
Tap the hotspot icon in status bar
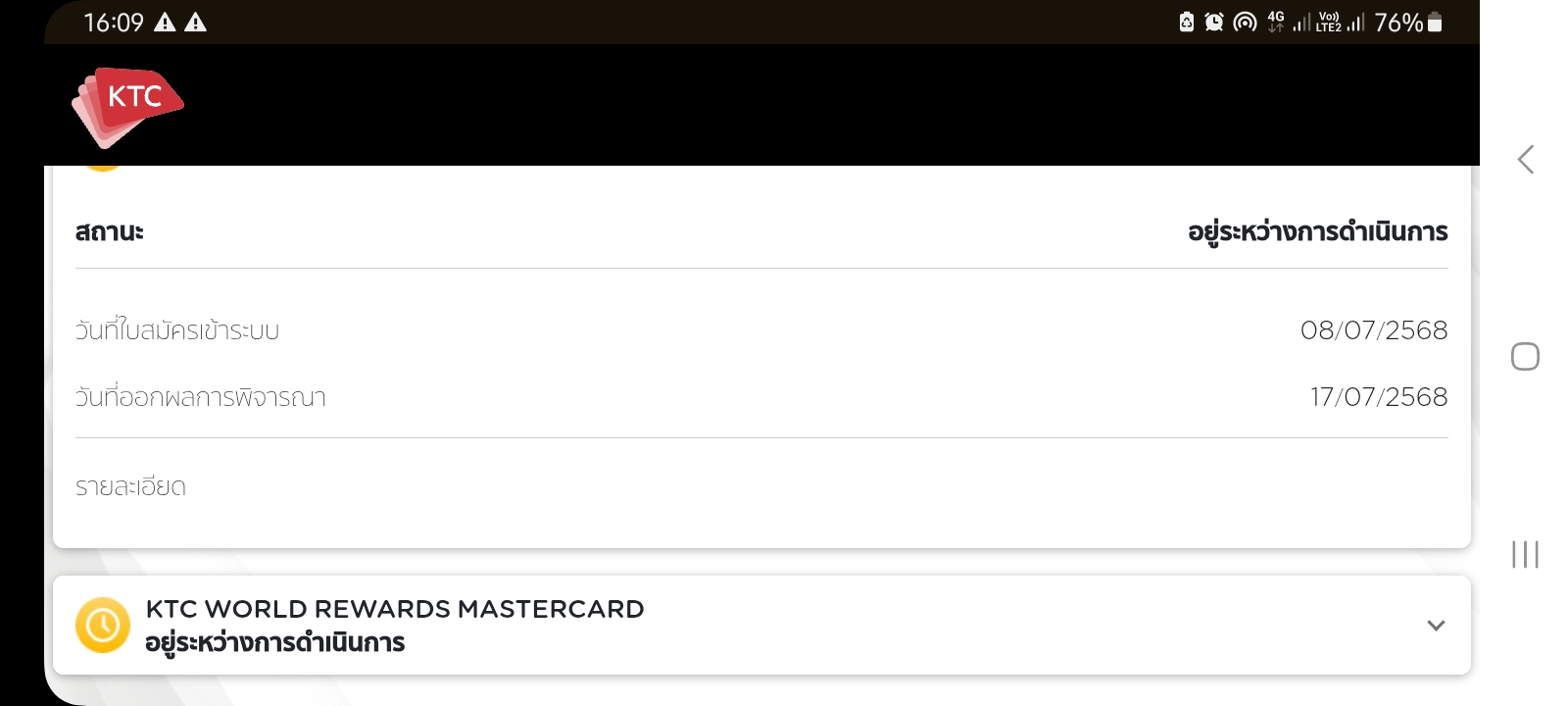(x=1245, y=22)
